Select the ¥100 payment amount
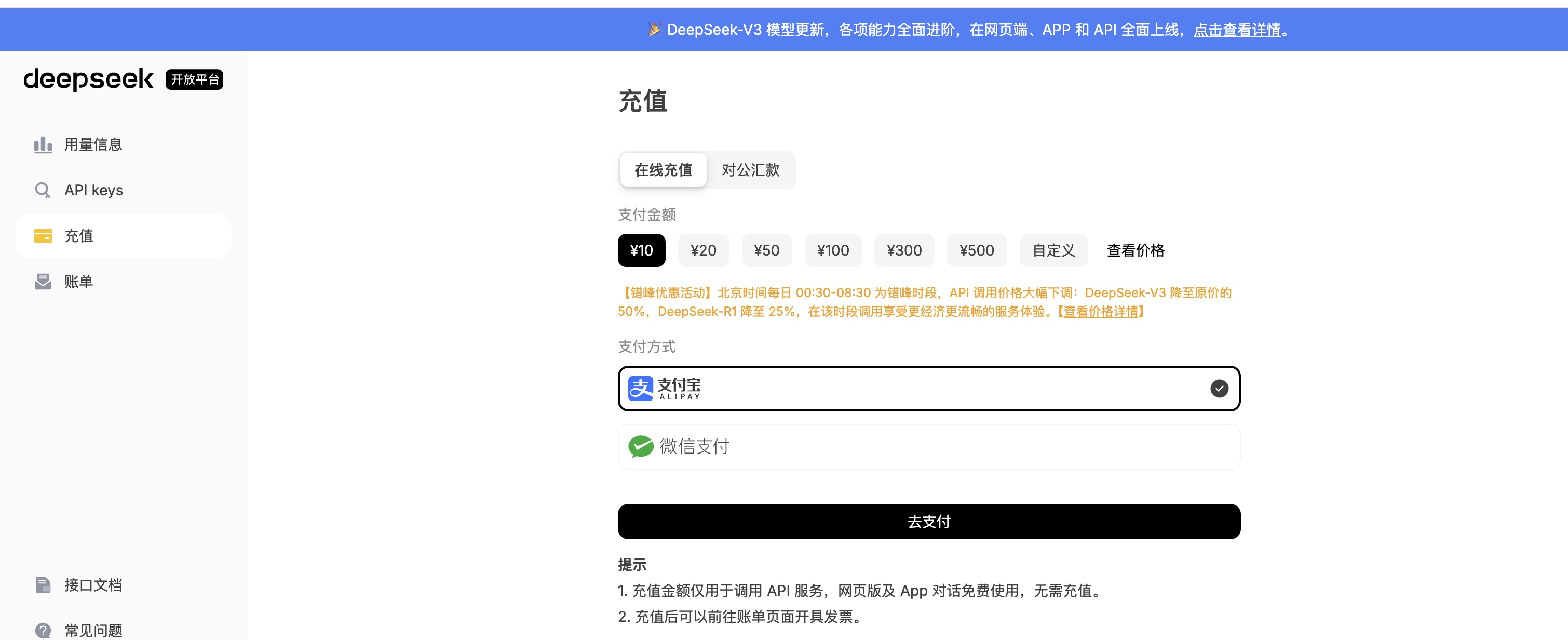Viewport: 1568px width, 640px height. tap(833, 250)
